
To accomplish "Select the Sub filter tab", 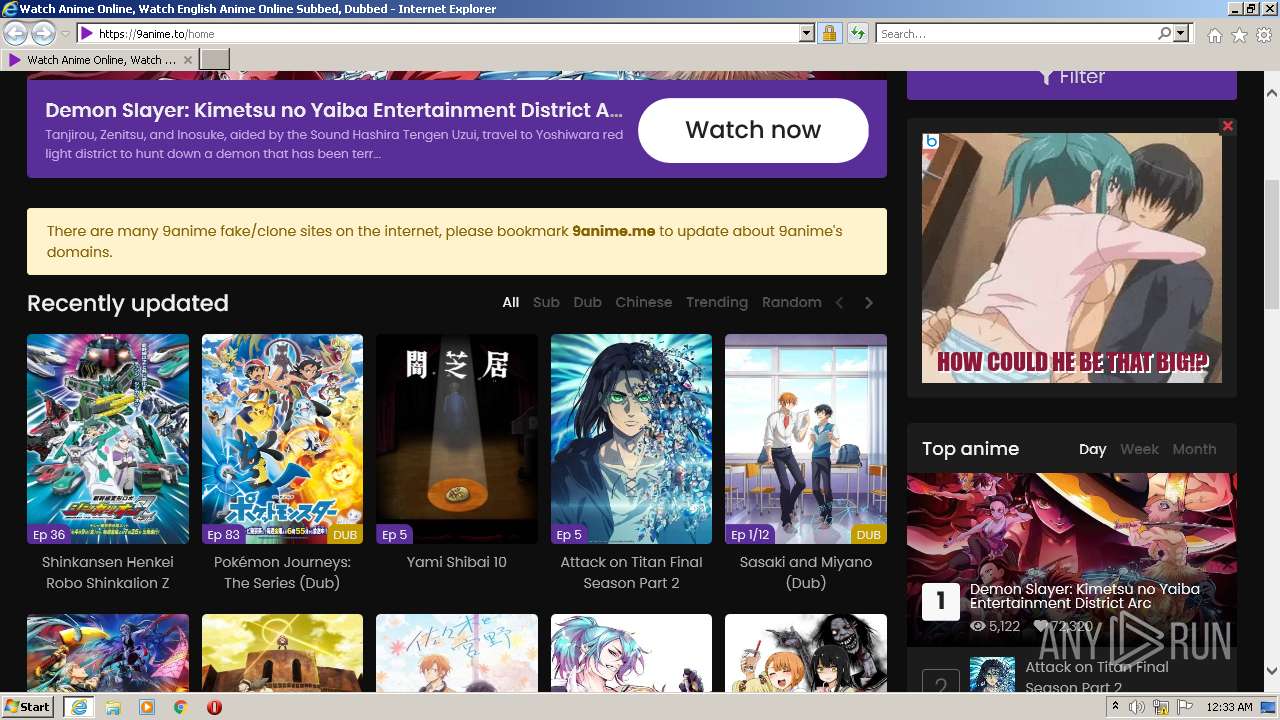I will pyautogui.click(x=546, y=302).
